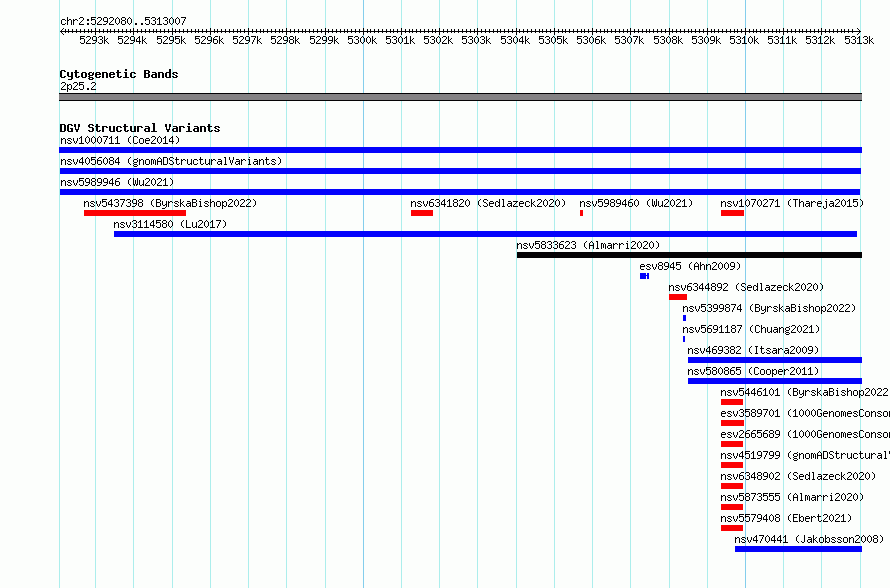The width and height of the screenshot is (890, 588).
Task: Click the 5293k ruler position
Action: click(94, 40)
